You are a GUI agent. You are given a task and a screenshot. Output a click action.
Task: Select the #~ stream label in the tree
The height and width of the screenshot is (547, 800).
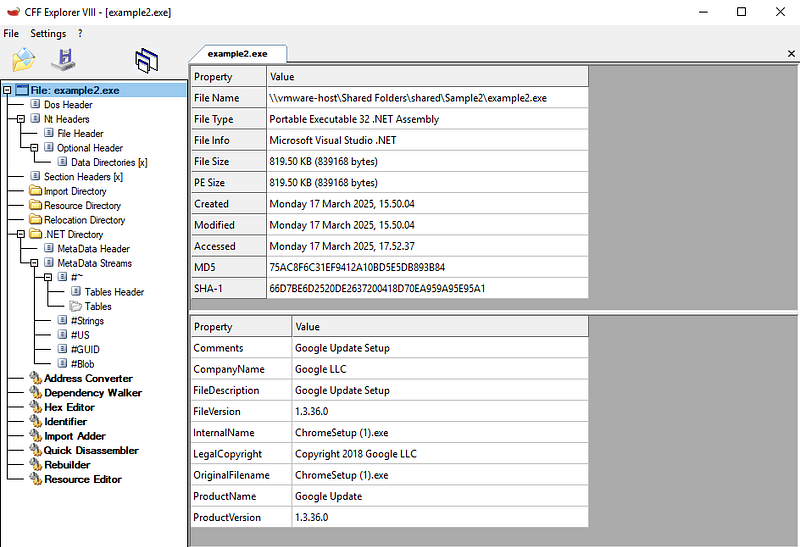(77, 278)
